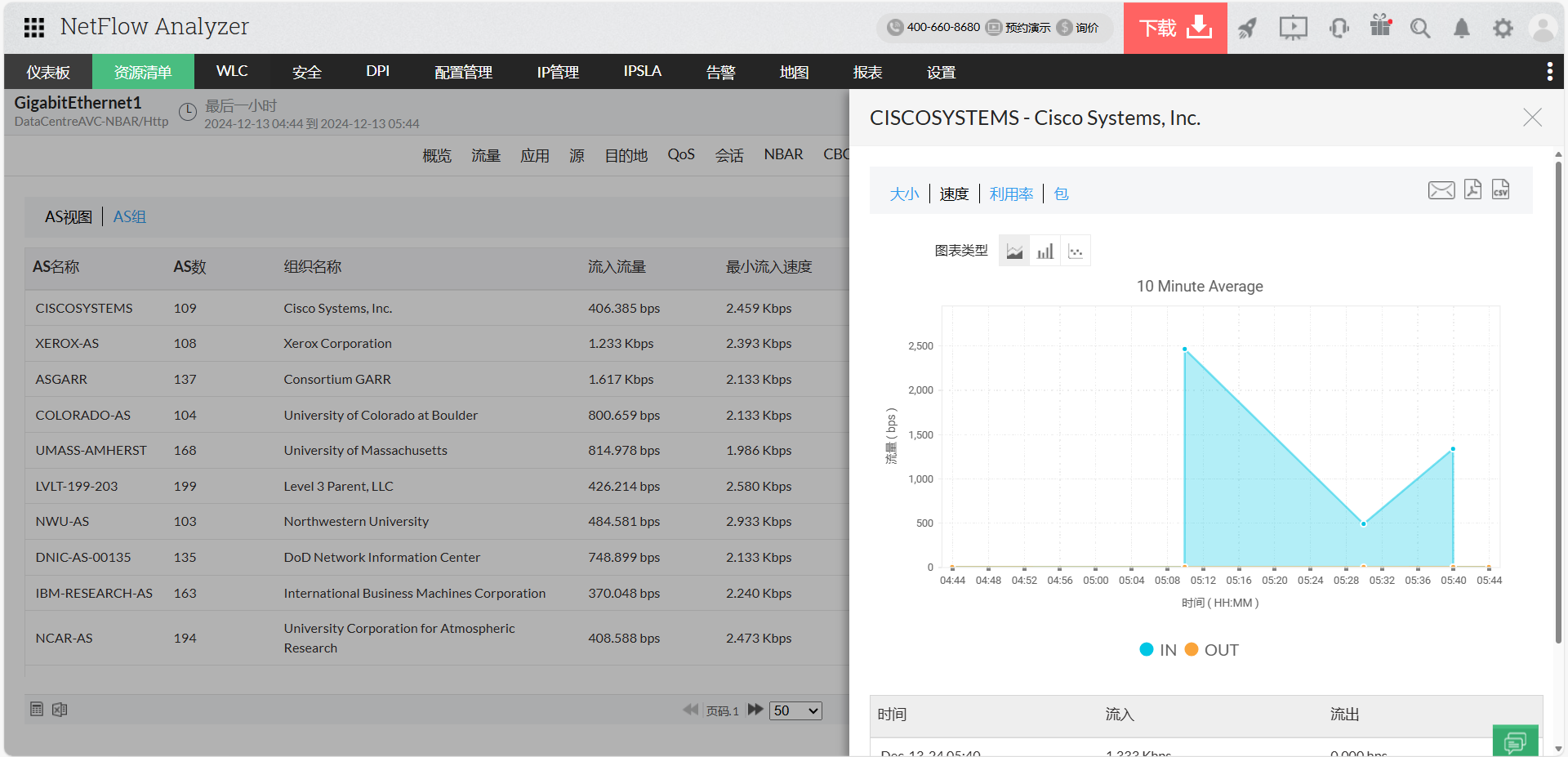Image resolution: width=1568 pixels, height=757 pixels.
Task: Click the 05:08 peak data point
Action: [1185, 350]
